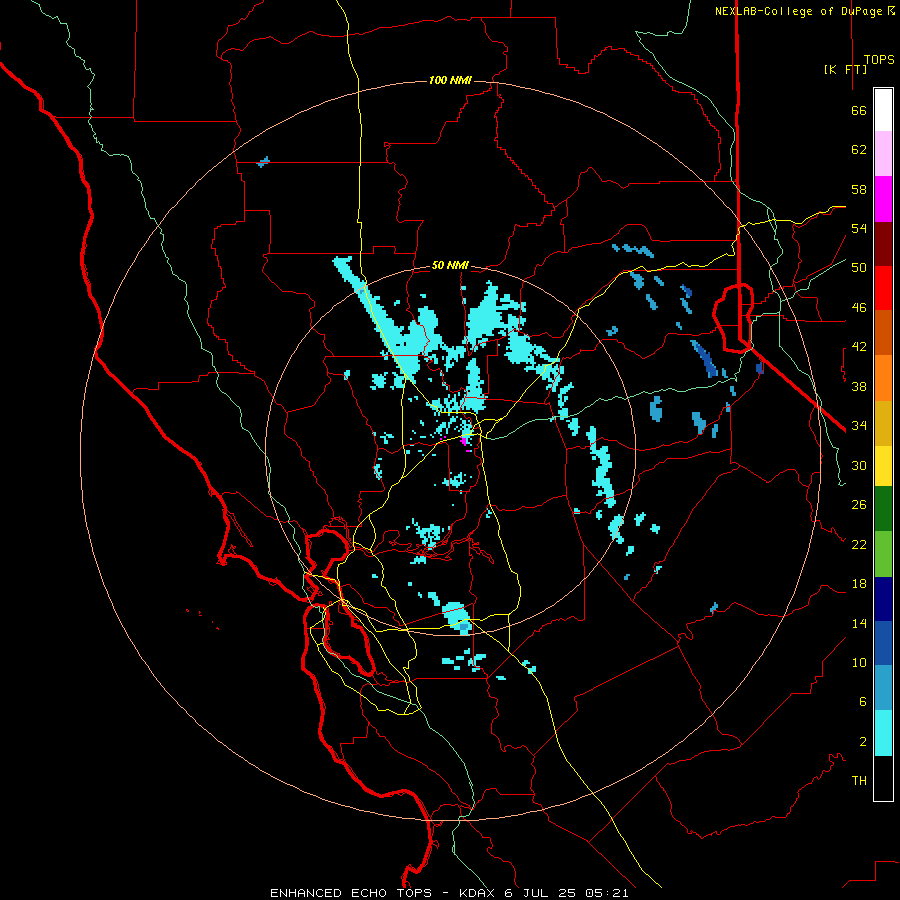
Task: Click the 22 value on the legend
Action: pyautogui.click(x=859, y=544)
